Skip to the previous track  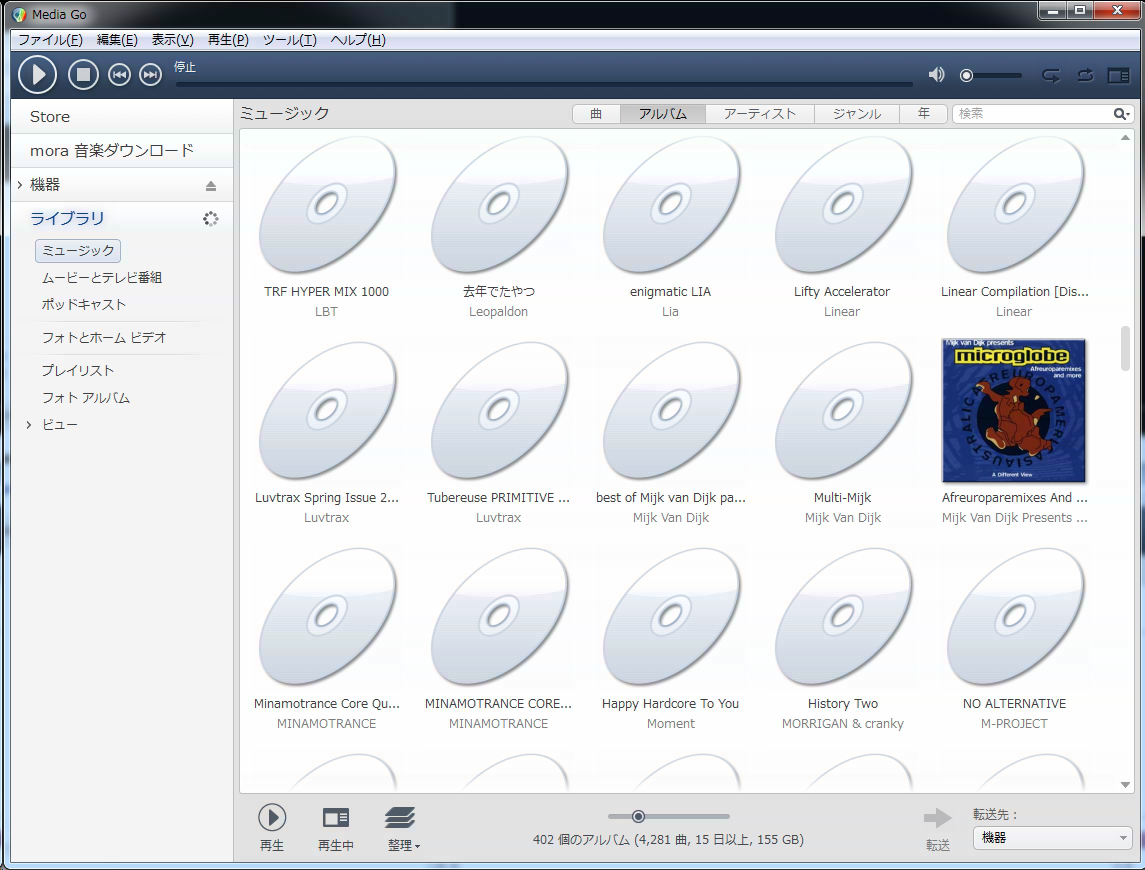pos(119,75)
